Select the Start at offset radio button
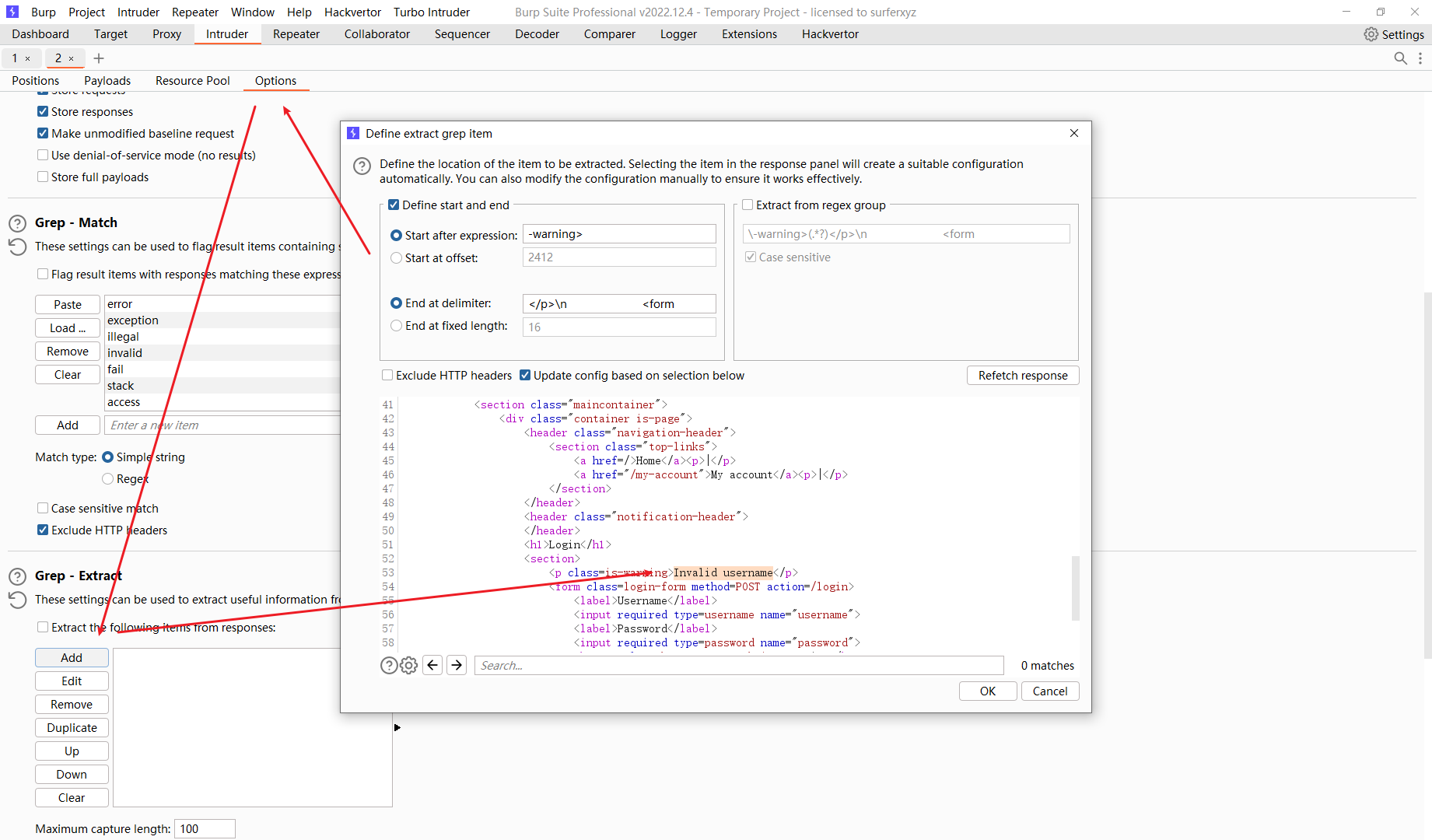 click(x=397, y=257)
